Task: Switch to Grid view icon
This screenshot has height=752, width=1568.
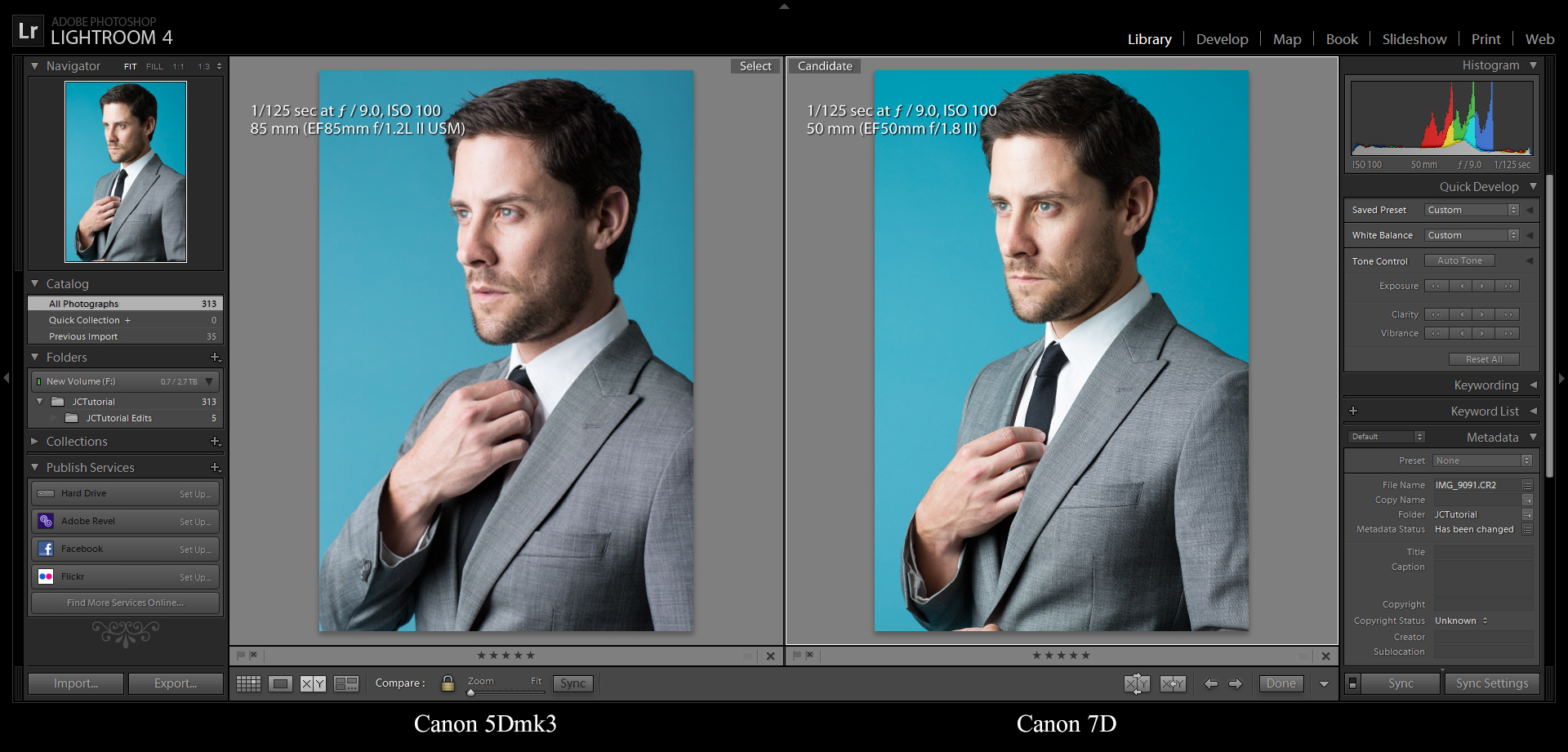Action: pyautogui.click(x=248, y=683)
